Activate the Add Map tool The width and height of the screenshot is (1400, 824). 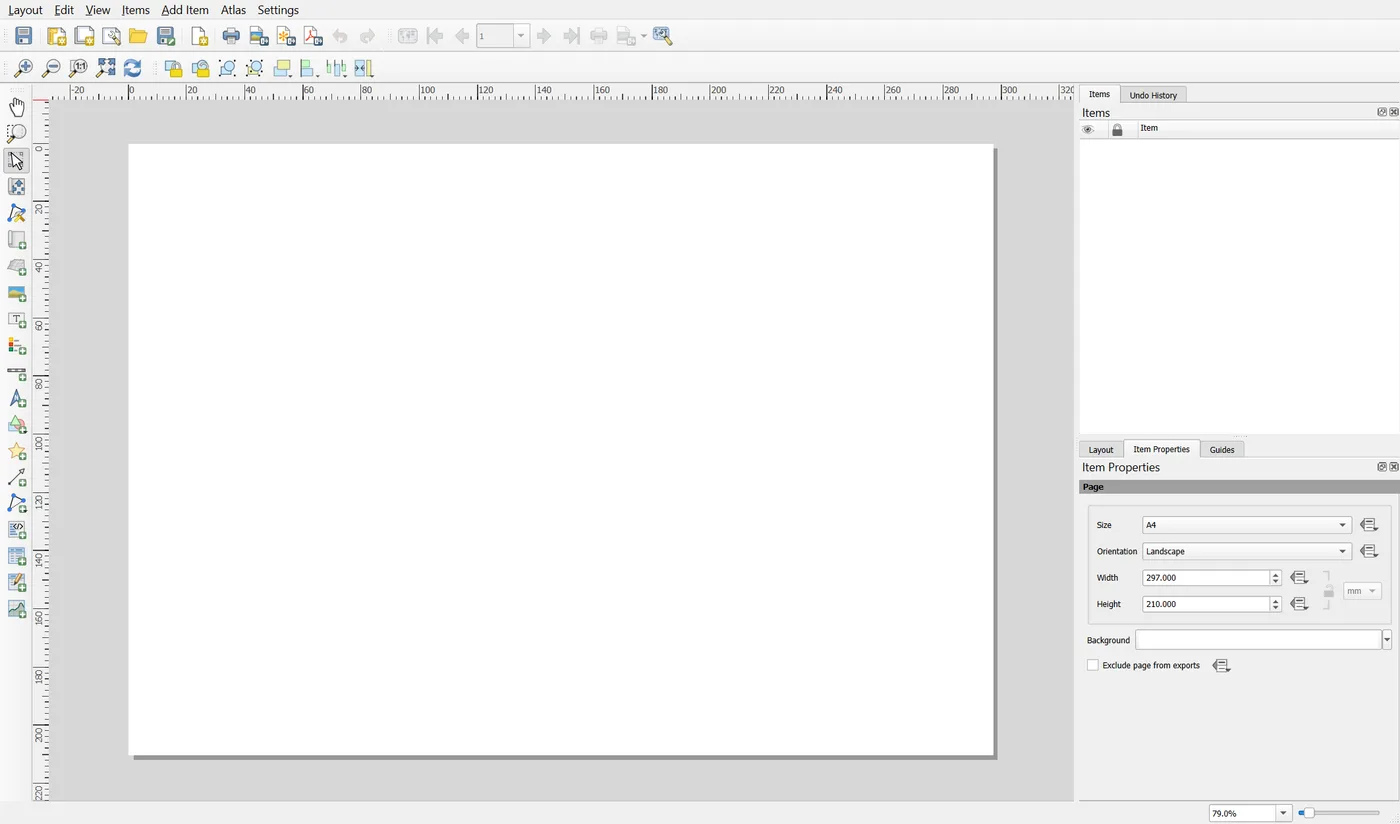(17, 240)
